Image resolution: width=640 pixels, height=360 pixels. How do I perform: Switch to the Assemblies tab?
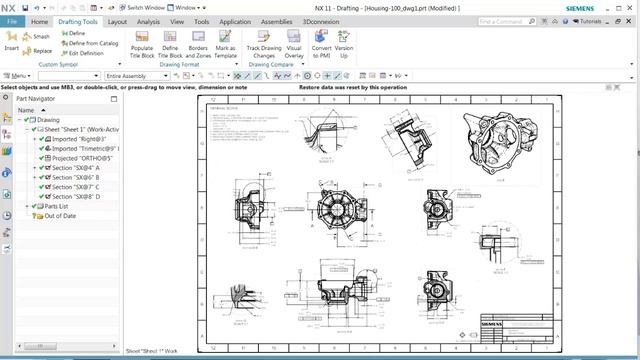point(276,22)
